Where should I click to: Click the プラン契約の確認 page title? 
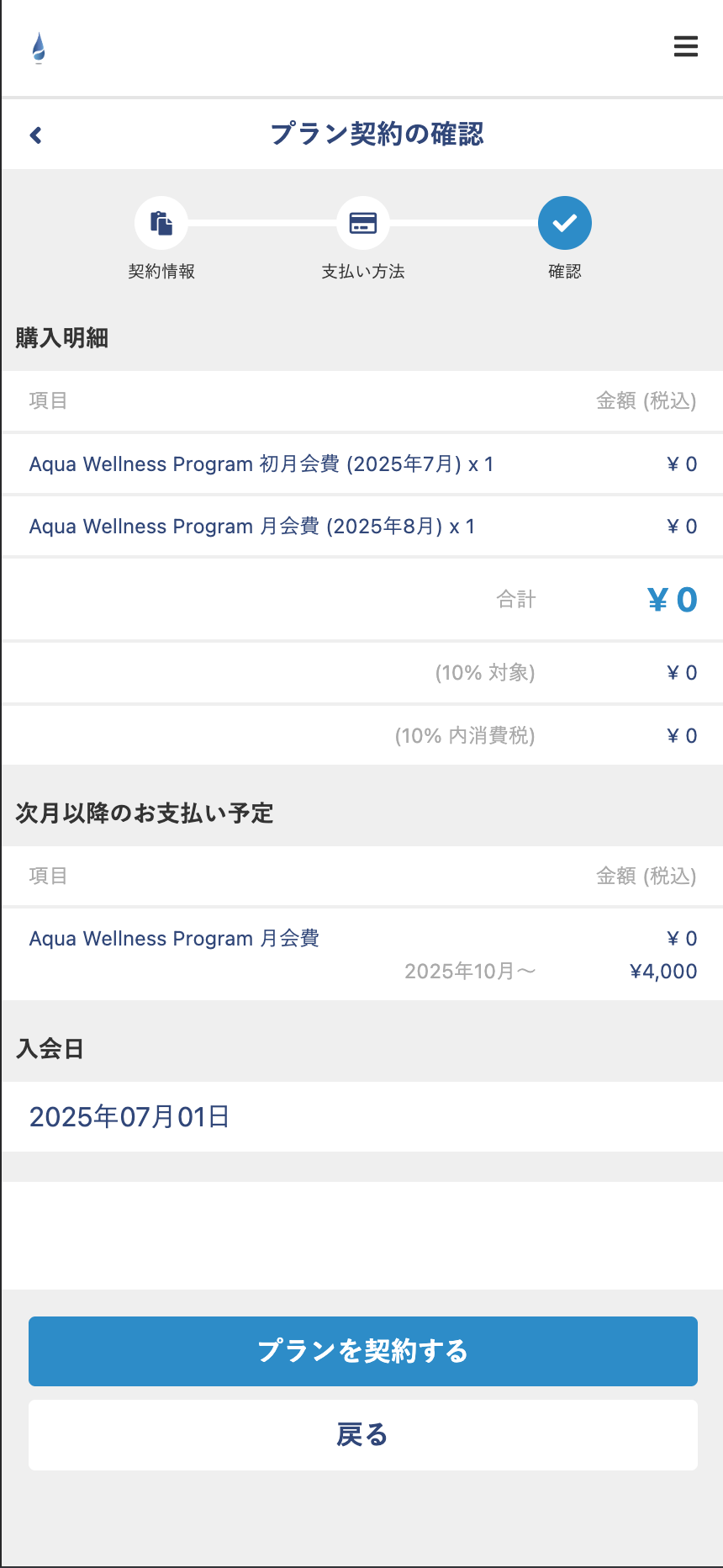click(377, 134)
